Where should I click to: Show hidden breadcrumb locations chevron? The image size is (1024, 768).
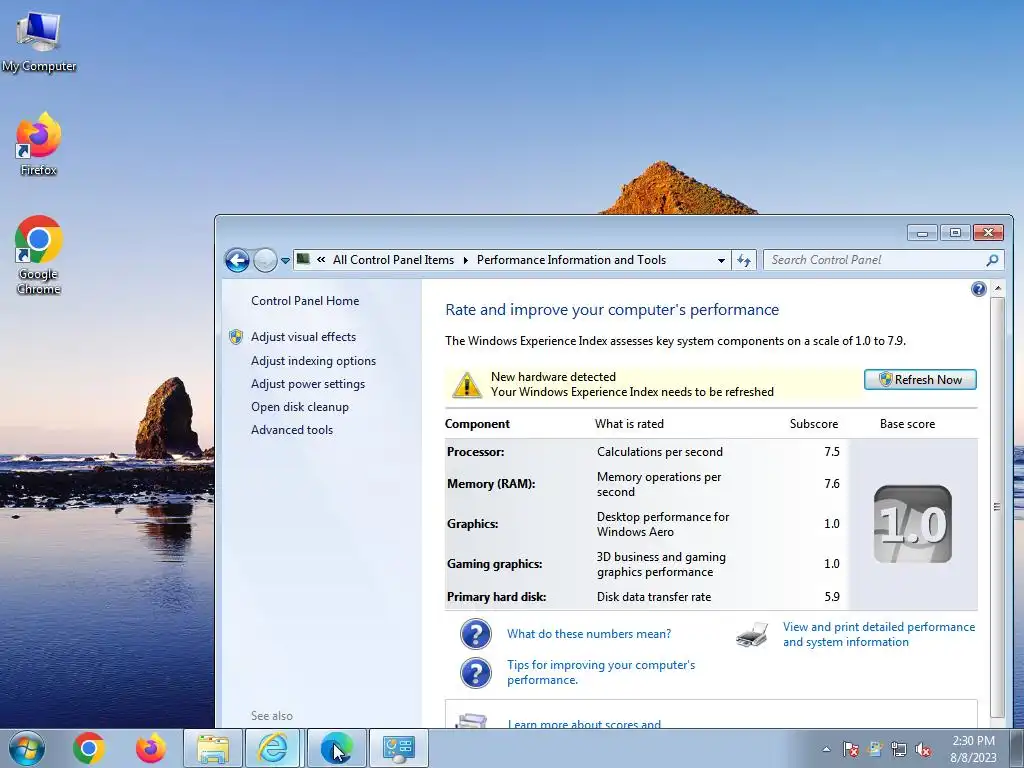pyautogui.click(x=321, y=259)
